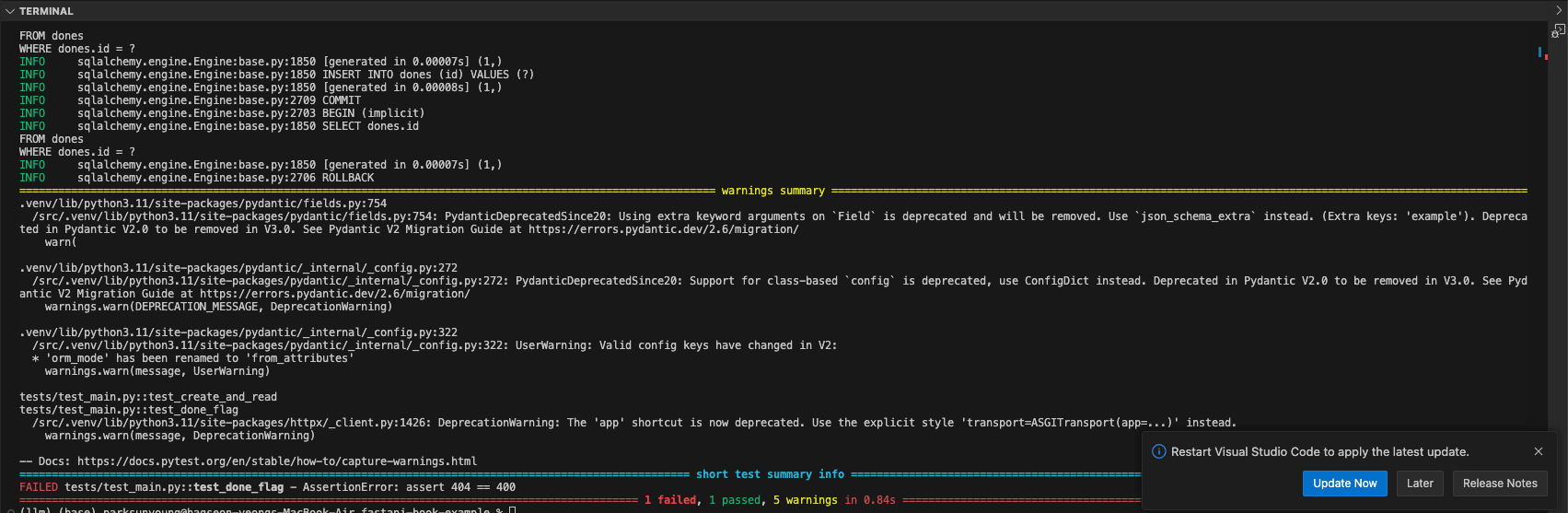Click the right-pointing chevron at top right
The image size is (1568, 513).
click(1559, 10)
